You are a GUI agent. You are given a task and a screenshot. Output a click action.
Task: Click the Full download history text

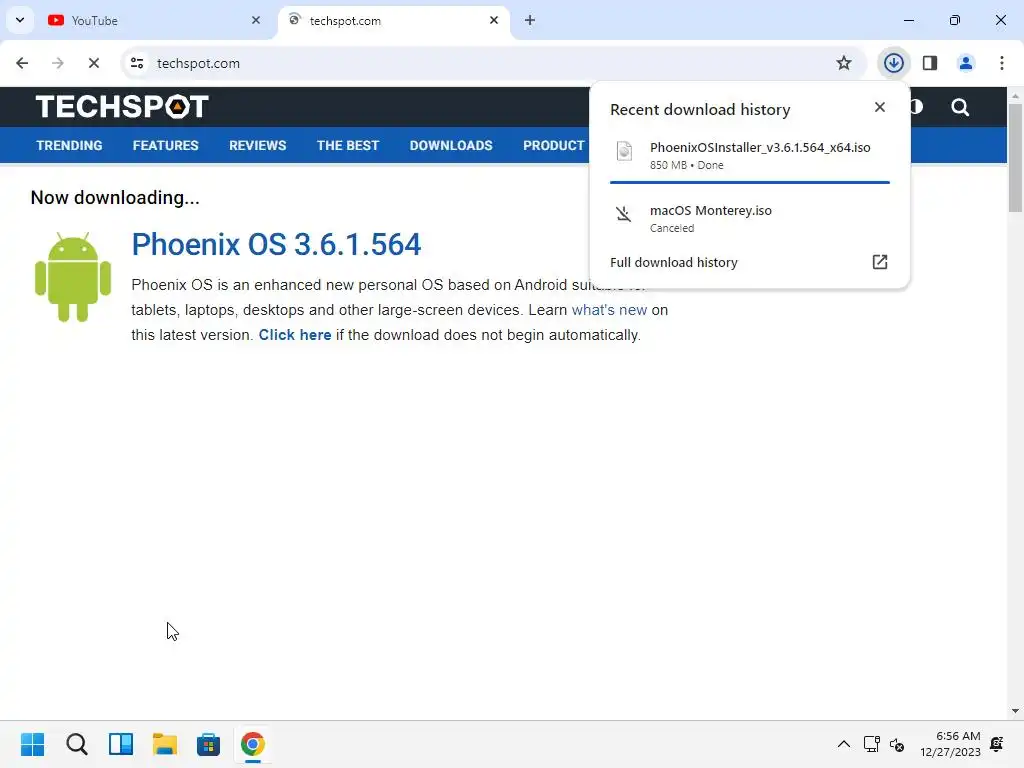coord(674,263)
